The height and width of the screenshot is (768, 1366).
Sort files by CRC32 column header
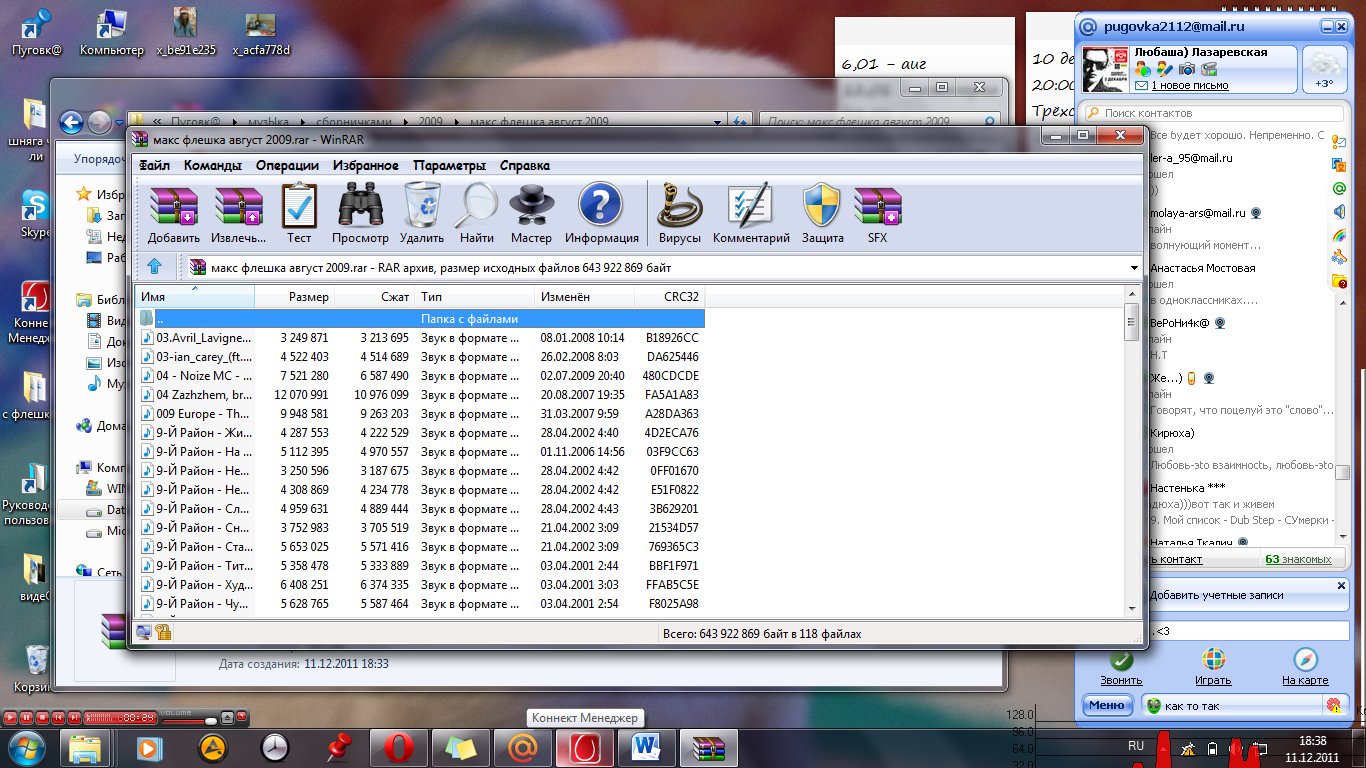coord(668,297)
